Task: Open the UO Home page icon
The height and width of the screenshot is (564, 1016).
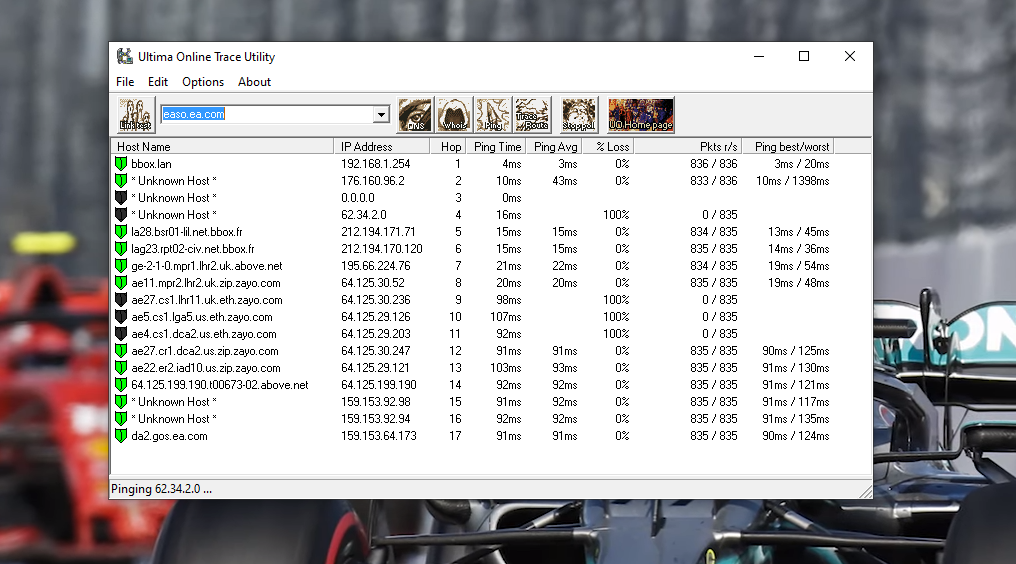Action: pos(641,115)
